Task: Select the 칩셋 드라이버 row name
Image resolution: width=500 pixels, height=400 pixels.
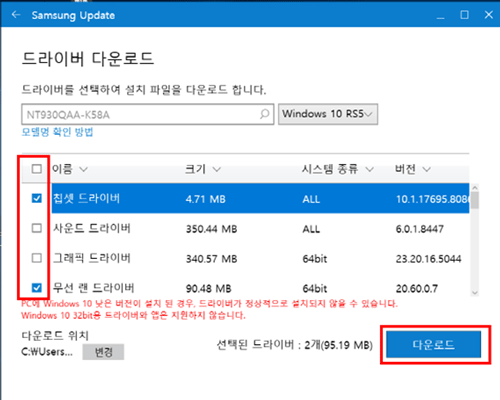Action: pos(86,198)
